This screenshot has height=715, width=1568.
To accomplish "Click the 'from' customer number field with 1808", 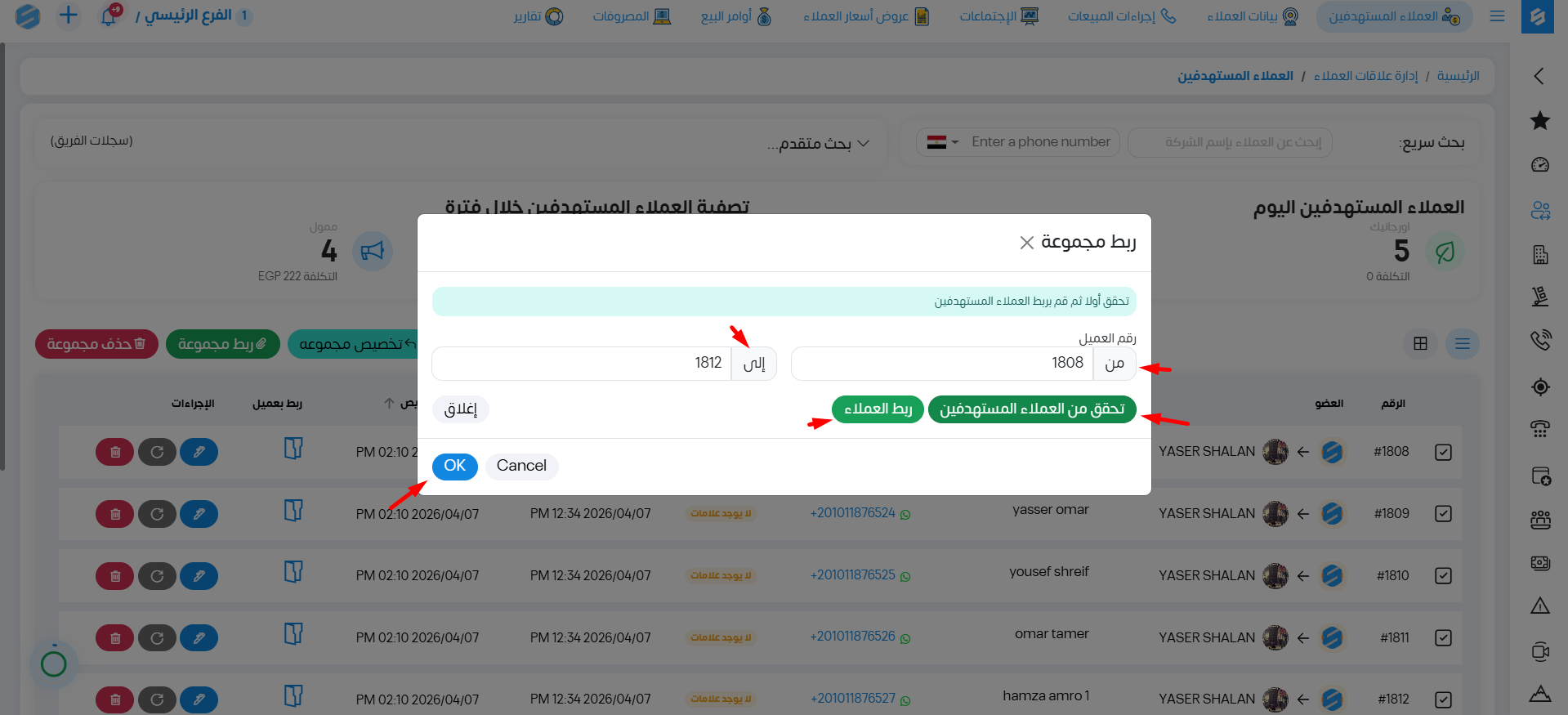I will (941, 364).
